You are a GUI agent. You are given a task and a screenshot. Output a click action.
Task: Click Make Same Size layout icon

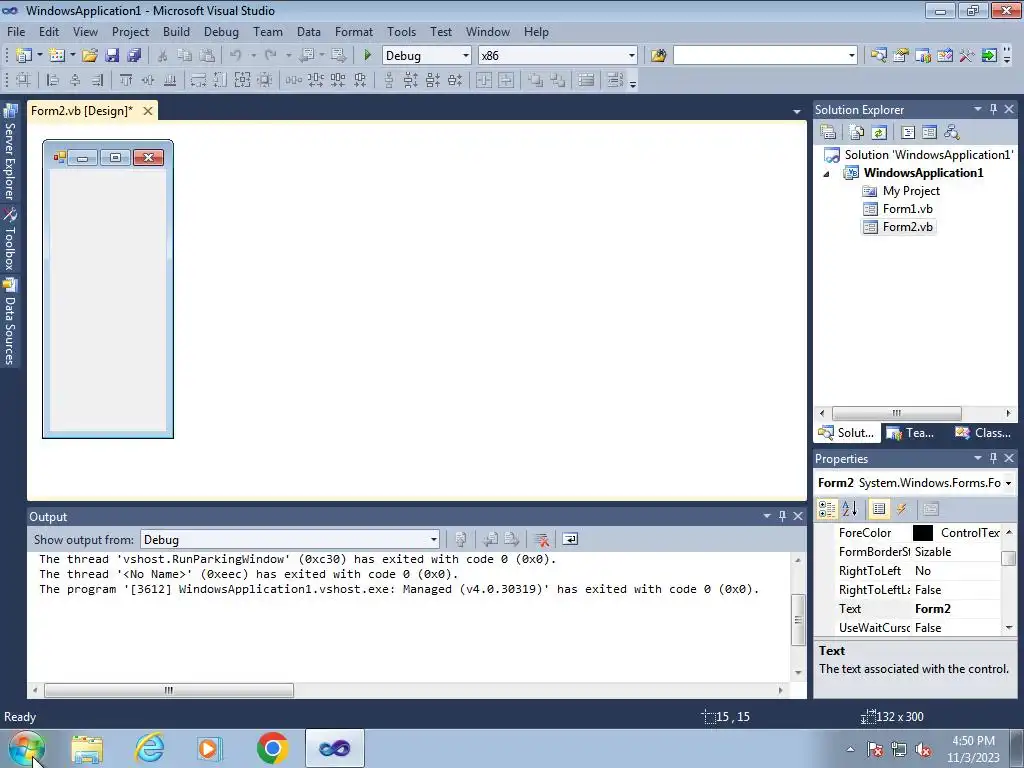point(242,80)
